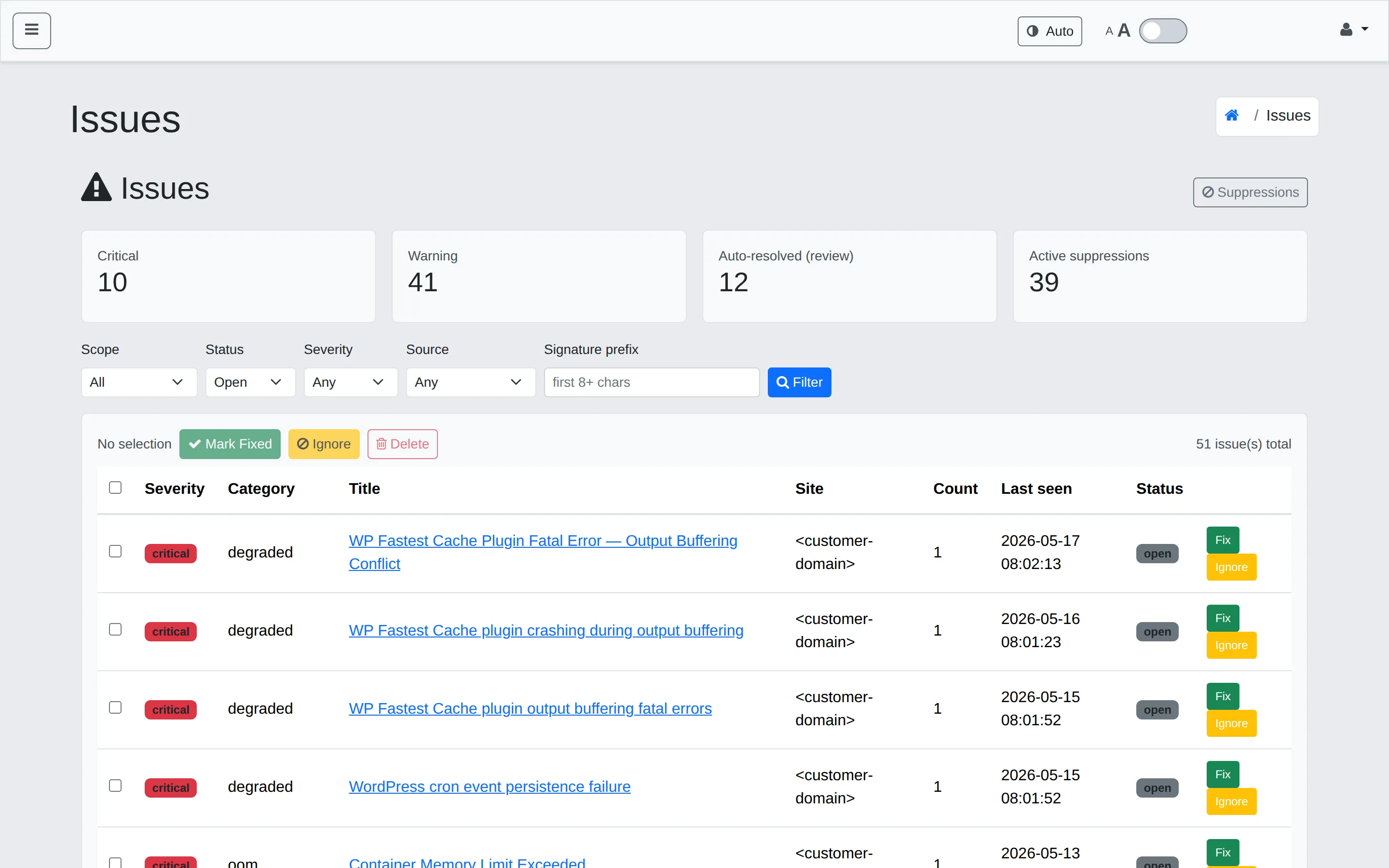Viewport: 1389px width, 868px height.
Task: Open WP Fastest Cache output buffering fatal errors
Action: click(x=530, y=708)
